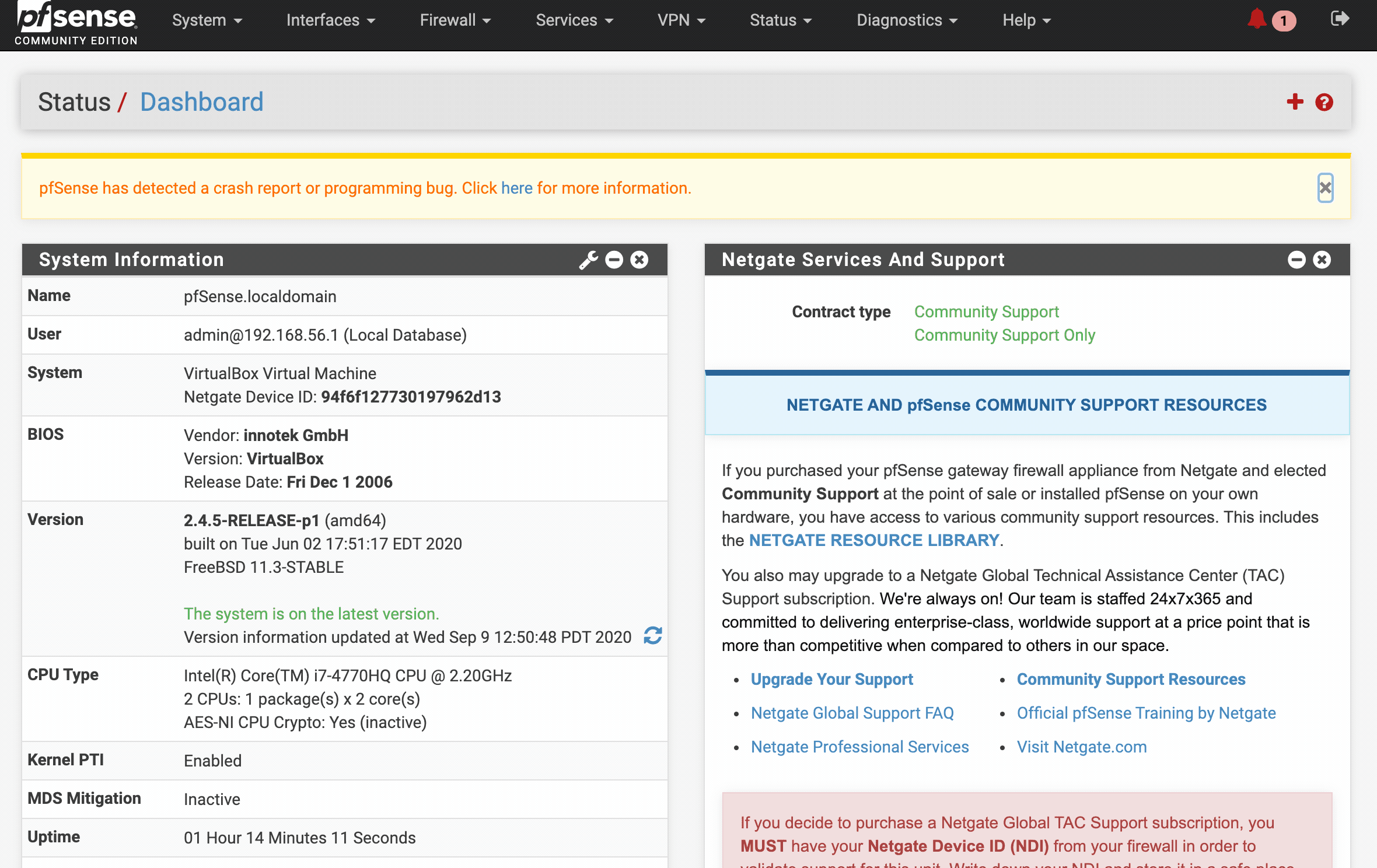Dismiss the crash report warning banner
Viewport: 1377px width, 868px height.
click(1325, 188)
